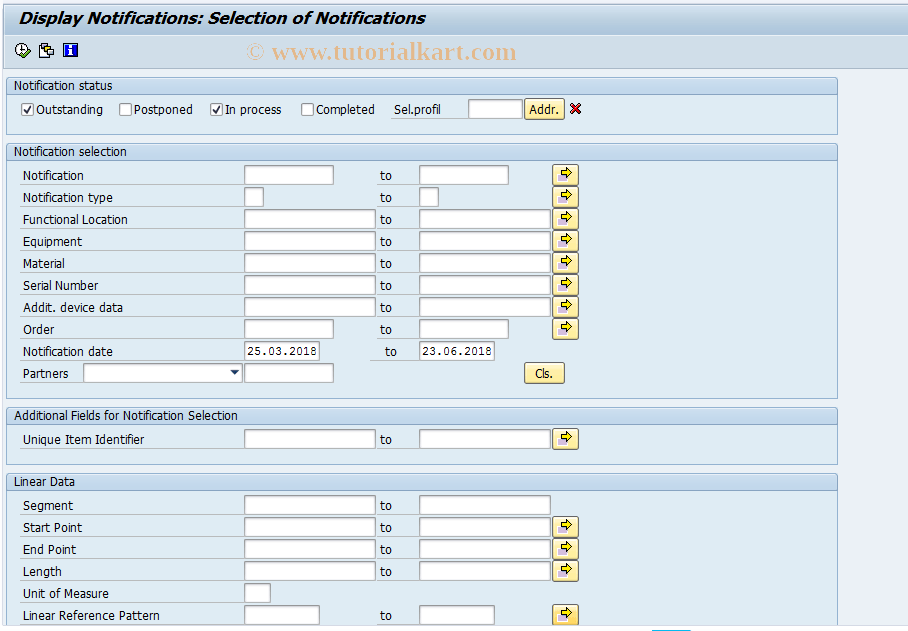Open the program documentation info icon
This screenshot has width=908, height=631.
point(70,50)
